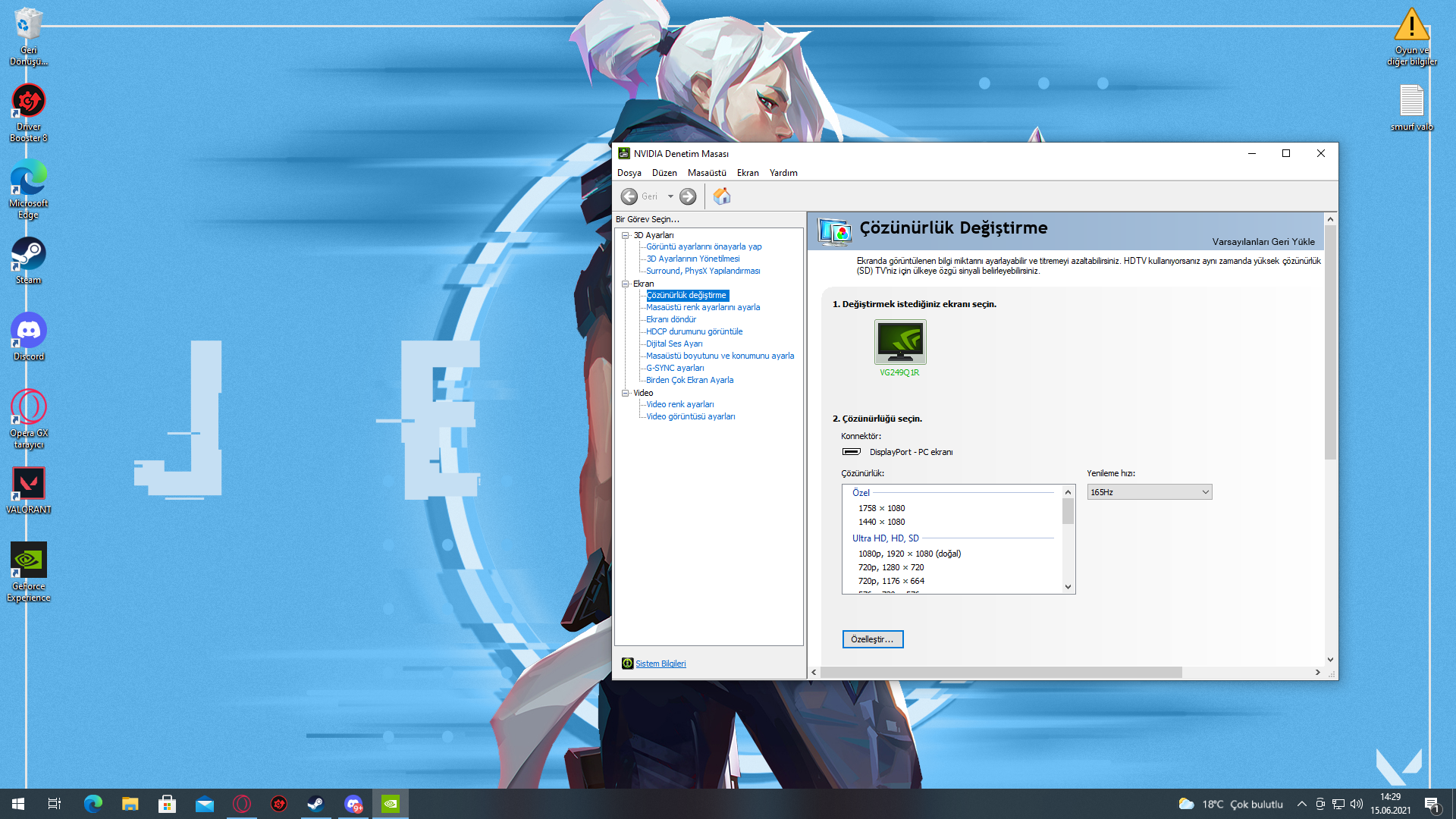Select the VG249Q1R monitor thumbnail
The image size is (1456, 819).
point(899,342)
